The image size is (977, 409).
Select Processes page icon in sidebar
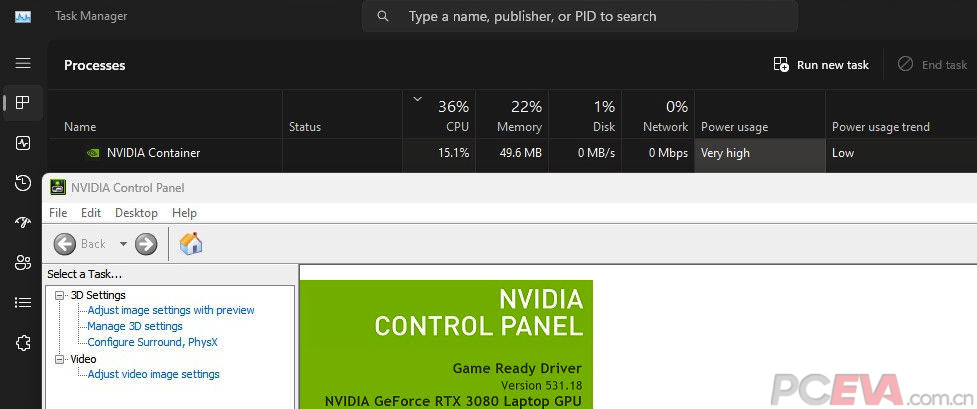pyautogui.click(x=23, y=103)
